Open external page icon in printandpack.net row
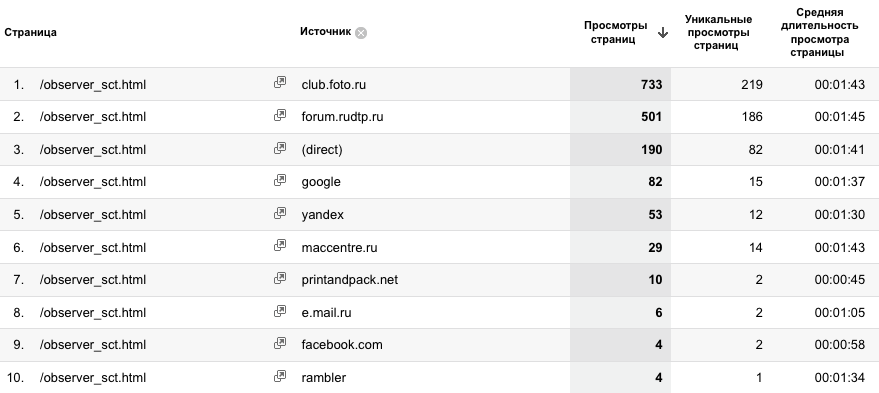The height and width of the screenshot is (393, 879). click(280, 278)
